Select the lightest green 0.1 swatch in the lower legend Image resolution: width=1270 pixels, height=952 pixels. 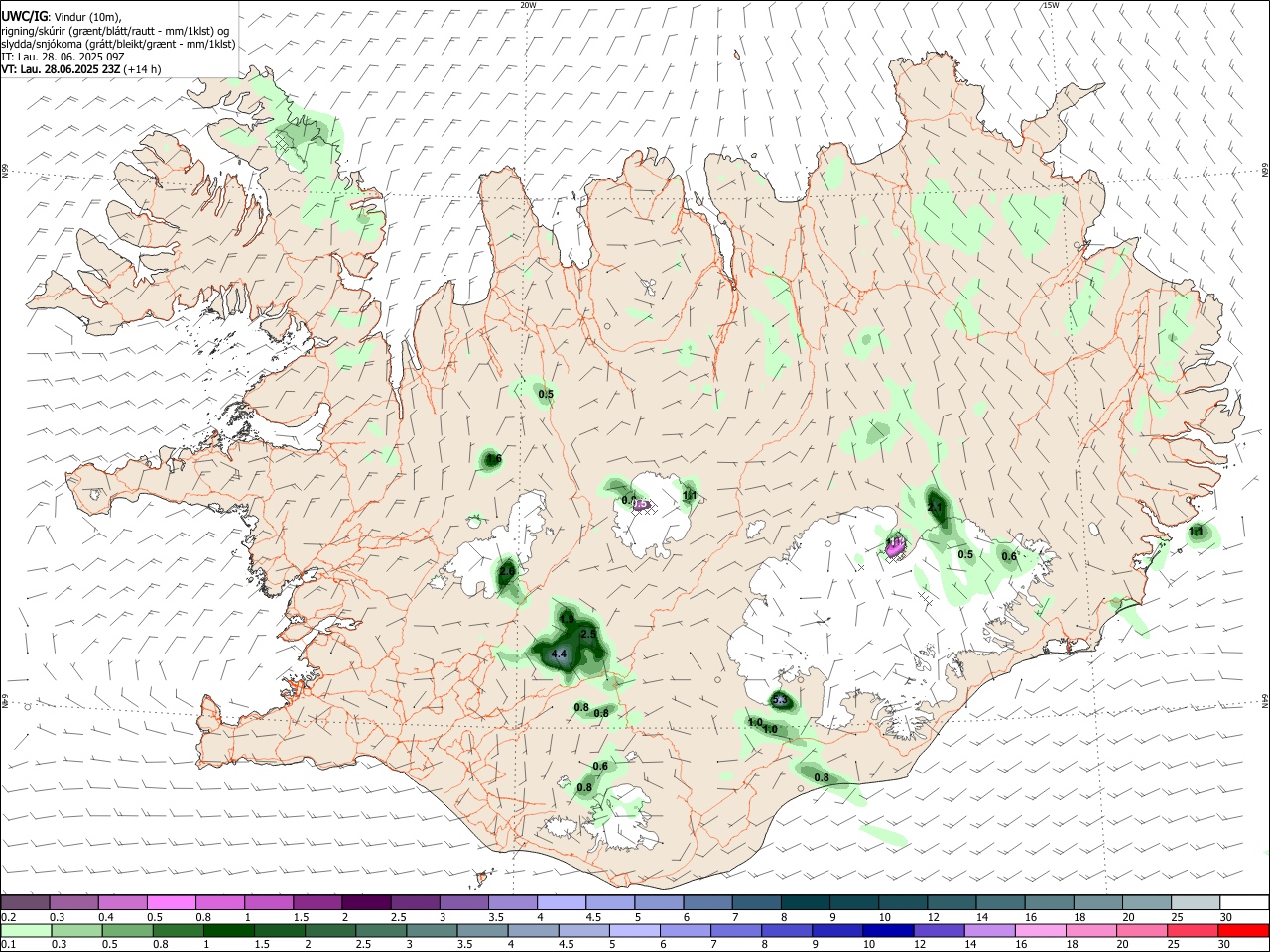click(x=26, y=930)
